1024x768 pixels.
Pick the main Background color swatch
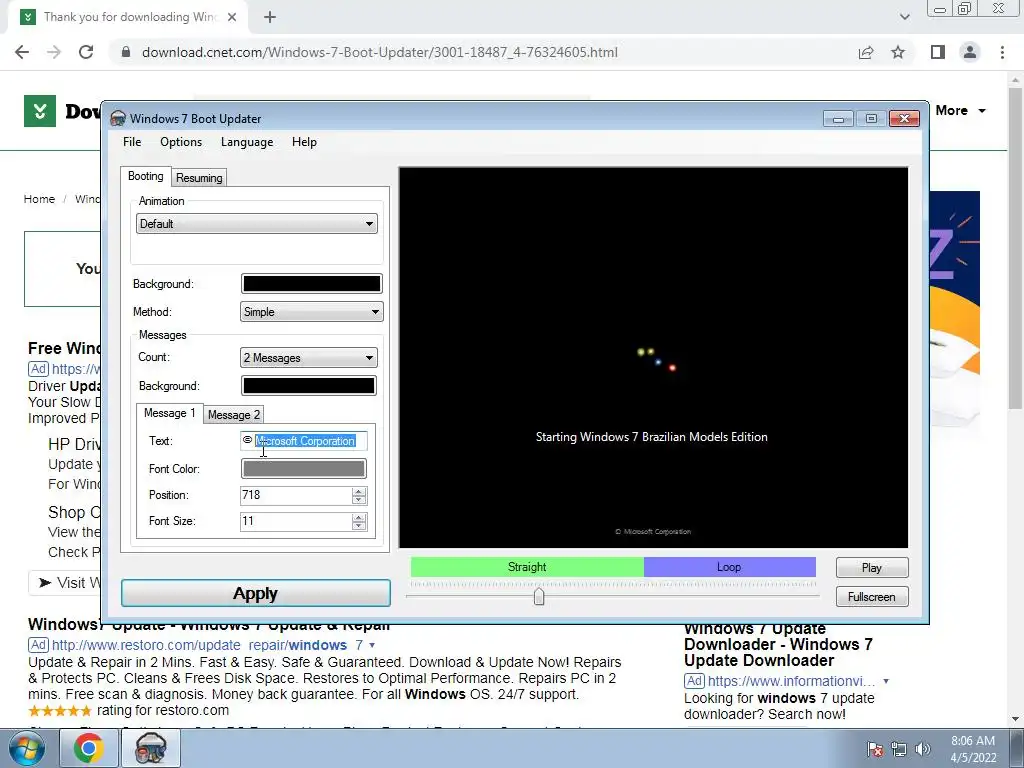[x=312, y=283]
